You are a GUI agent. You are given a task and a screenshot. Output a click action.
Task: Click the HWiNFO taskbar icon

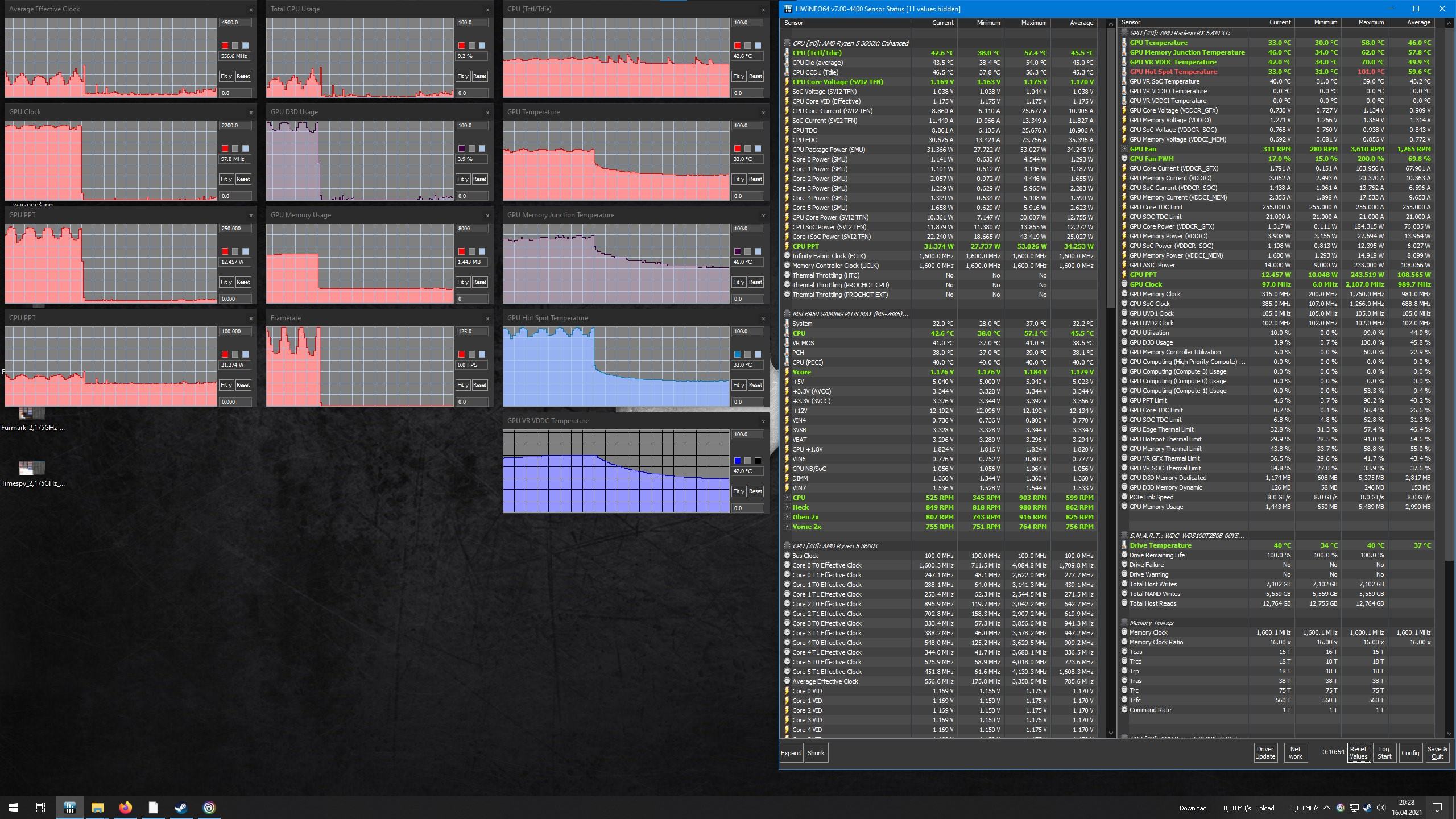(70, 808)
